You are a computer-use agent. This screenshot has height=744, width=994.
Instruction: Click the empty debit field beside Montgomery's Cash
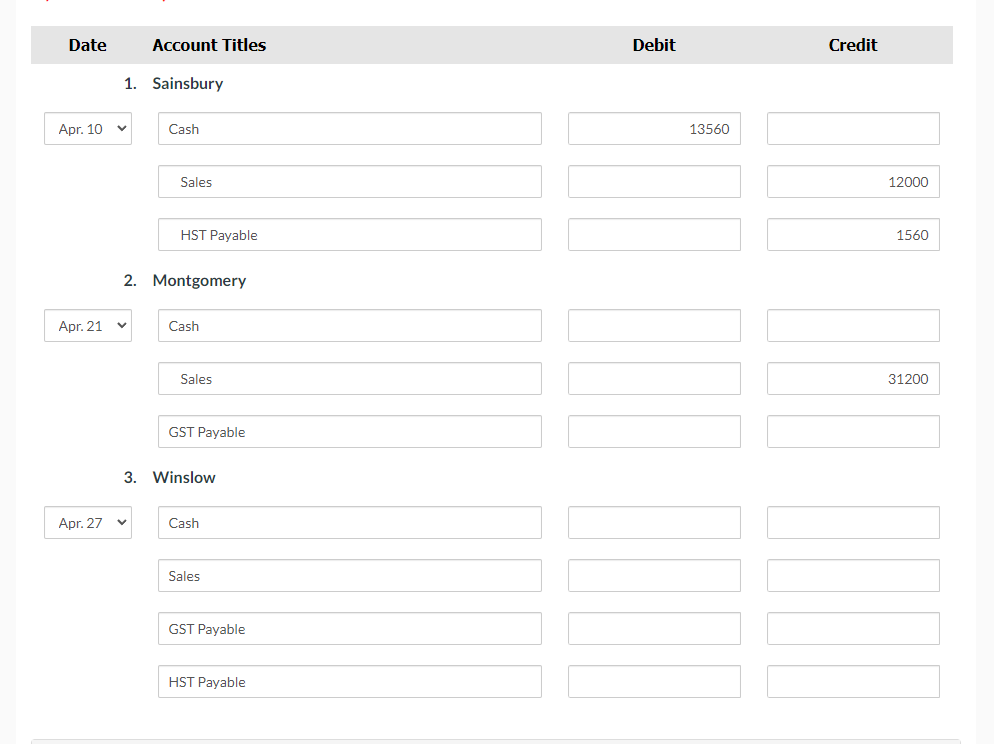[x=653, y=325]
